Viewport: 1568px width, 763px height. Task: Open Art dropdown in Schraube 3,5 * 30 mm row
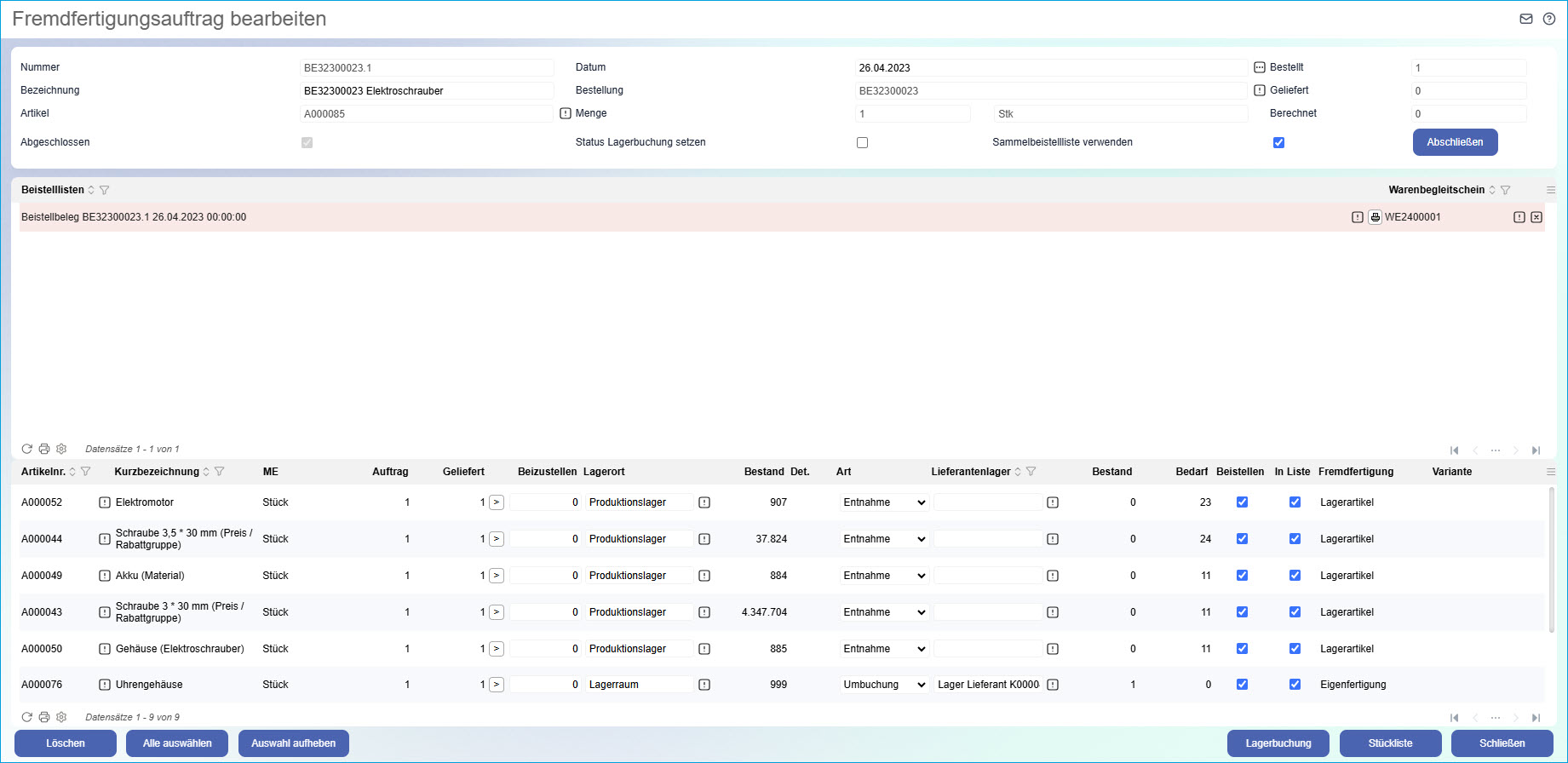(884, 539)
